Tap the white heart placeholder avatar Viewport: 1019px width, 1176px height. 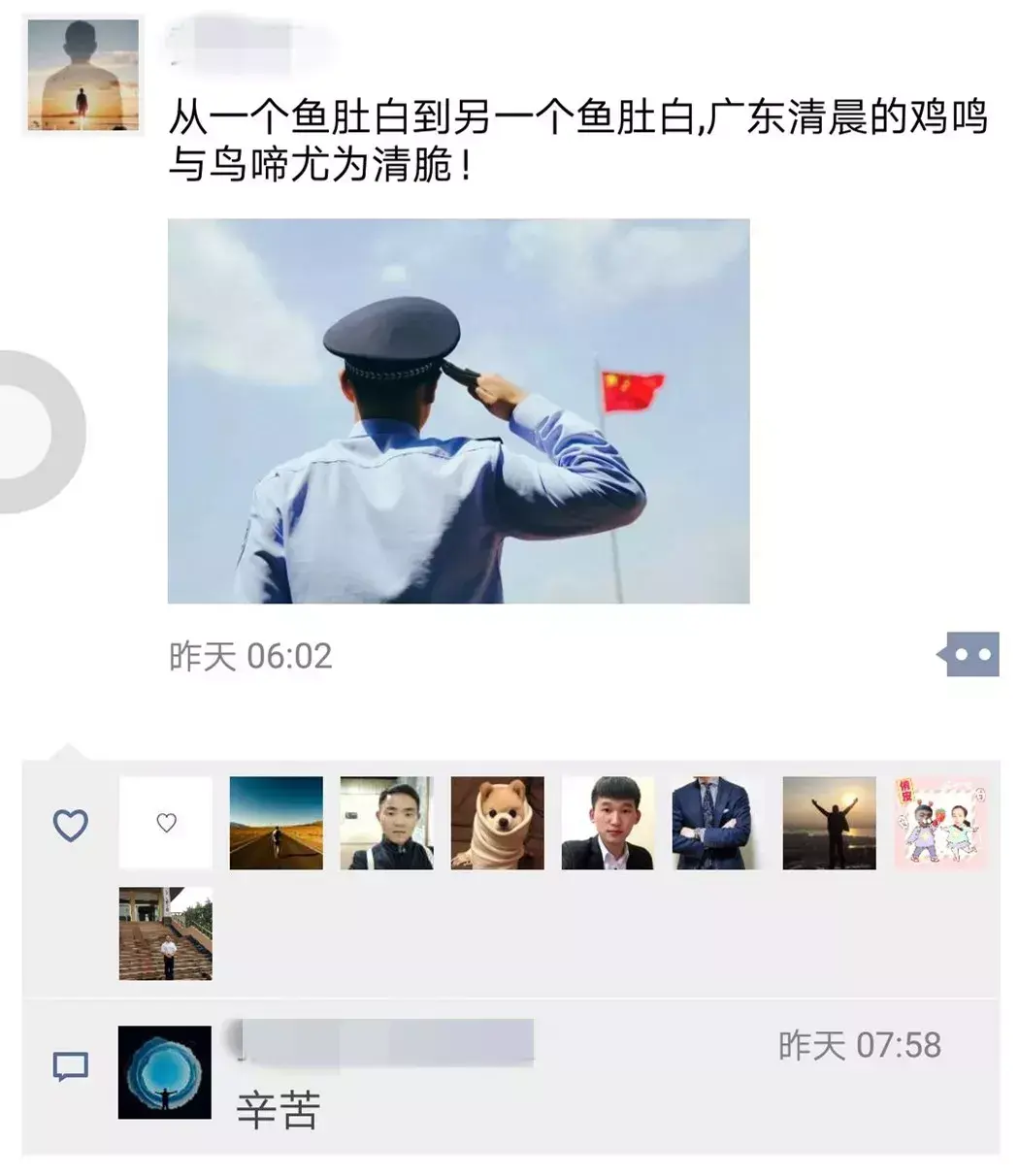click(166, 823)
